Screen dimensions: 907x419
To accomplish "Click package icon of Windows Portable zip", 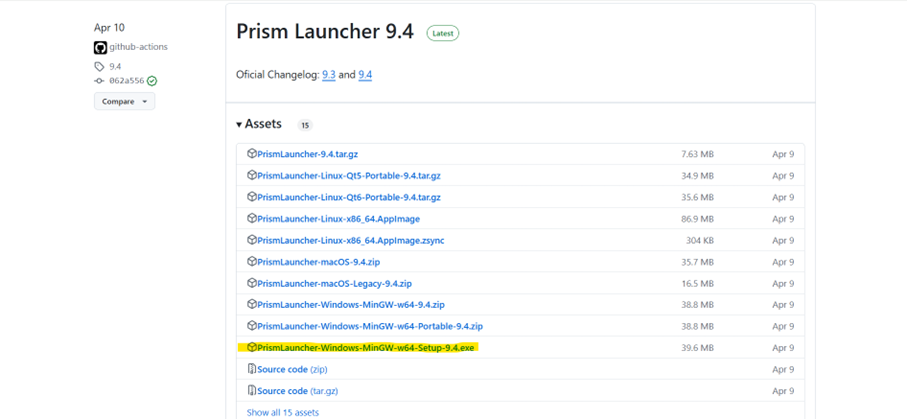I will click(252, 326).
